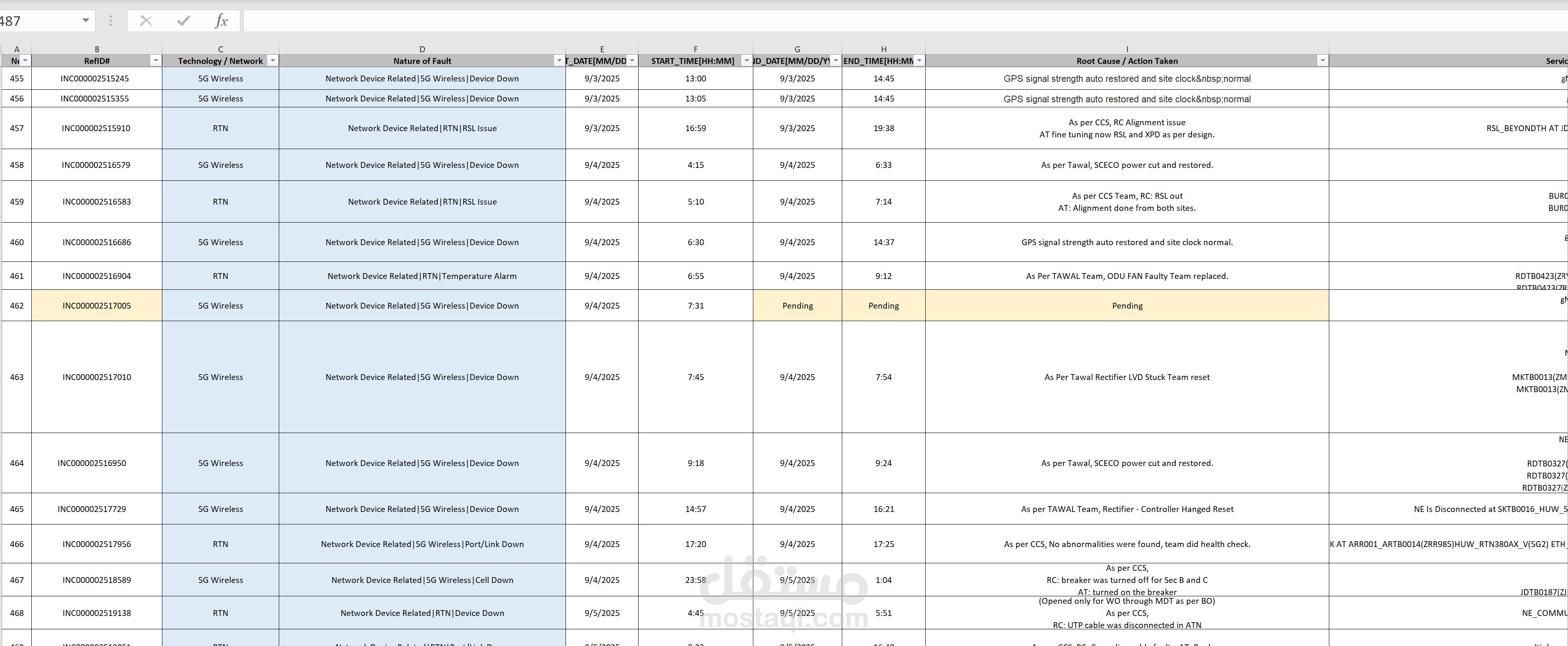Open the END_TIME column filter arrow
Screen dimensions: 1568x646
919,60
